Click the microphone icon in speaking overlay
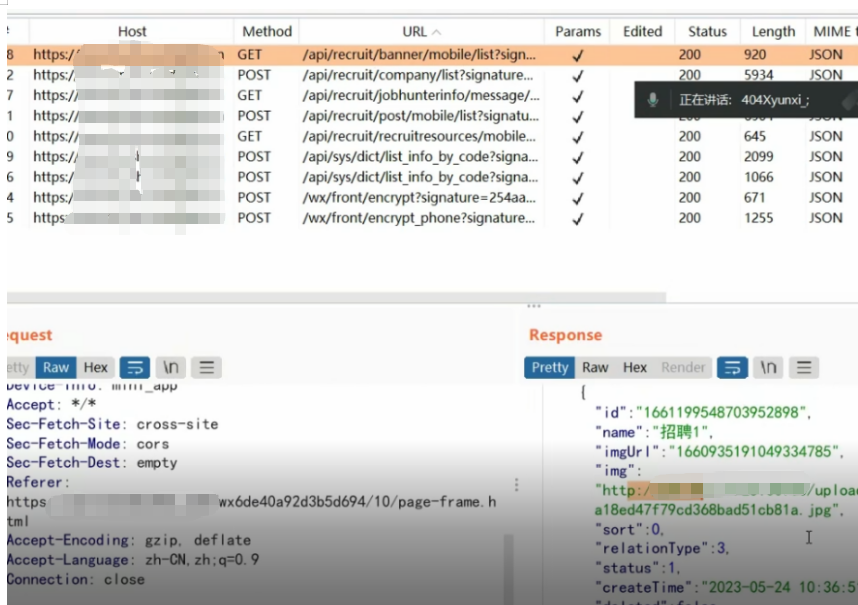Image resolution: width=858 pixels, height=605 pixels. pos(653,100)
